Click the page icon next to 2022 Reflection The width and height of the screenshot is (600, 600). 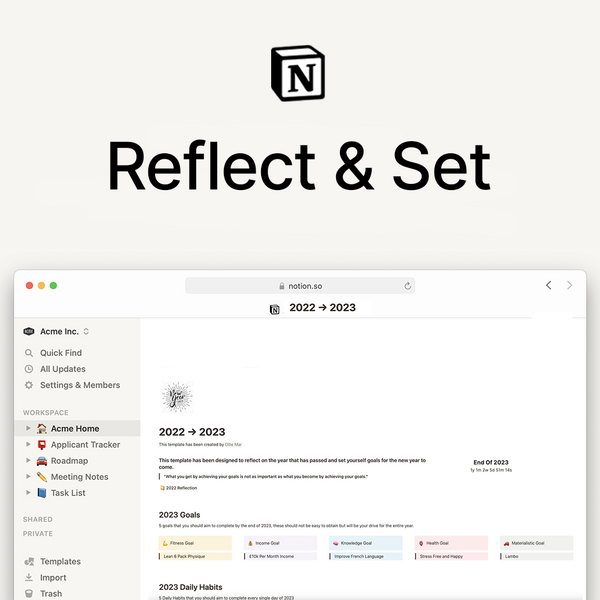point(162,488)
